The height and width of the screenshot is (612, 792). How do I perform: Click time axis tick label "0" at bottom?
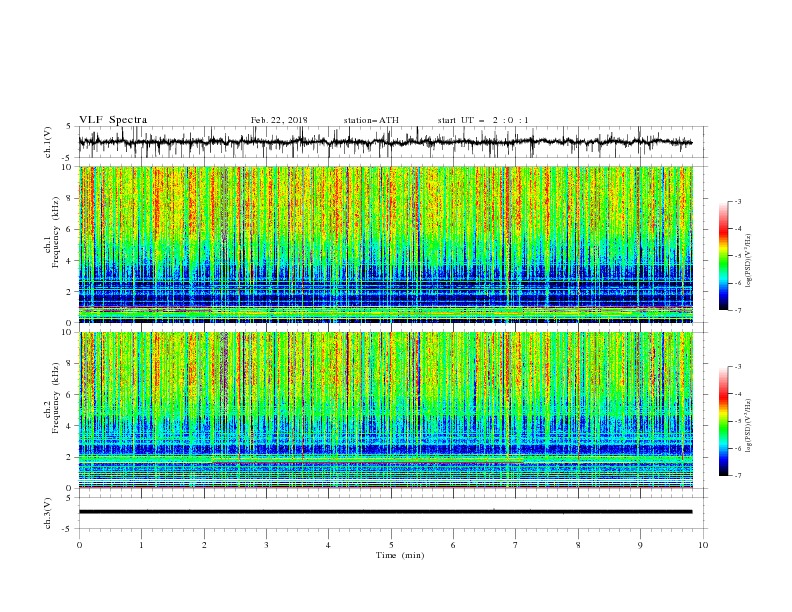pos(79,545)
